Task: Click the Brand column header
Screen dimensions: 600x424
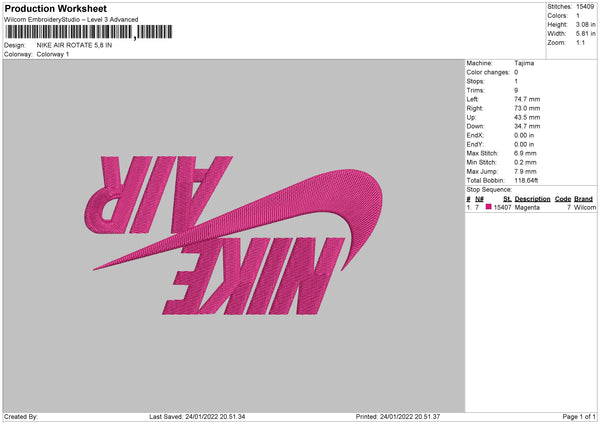Action: 583,199
